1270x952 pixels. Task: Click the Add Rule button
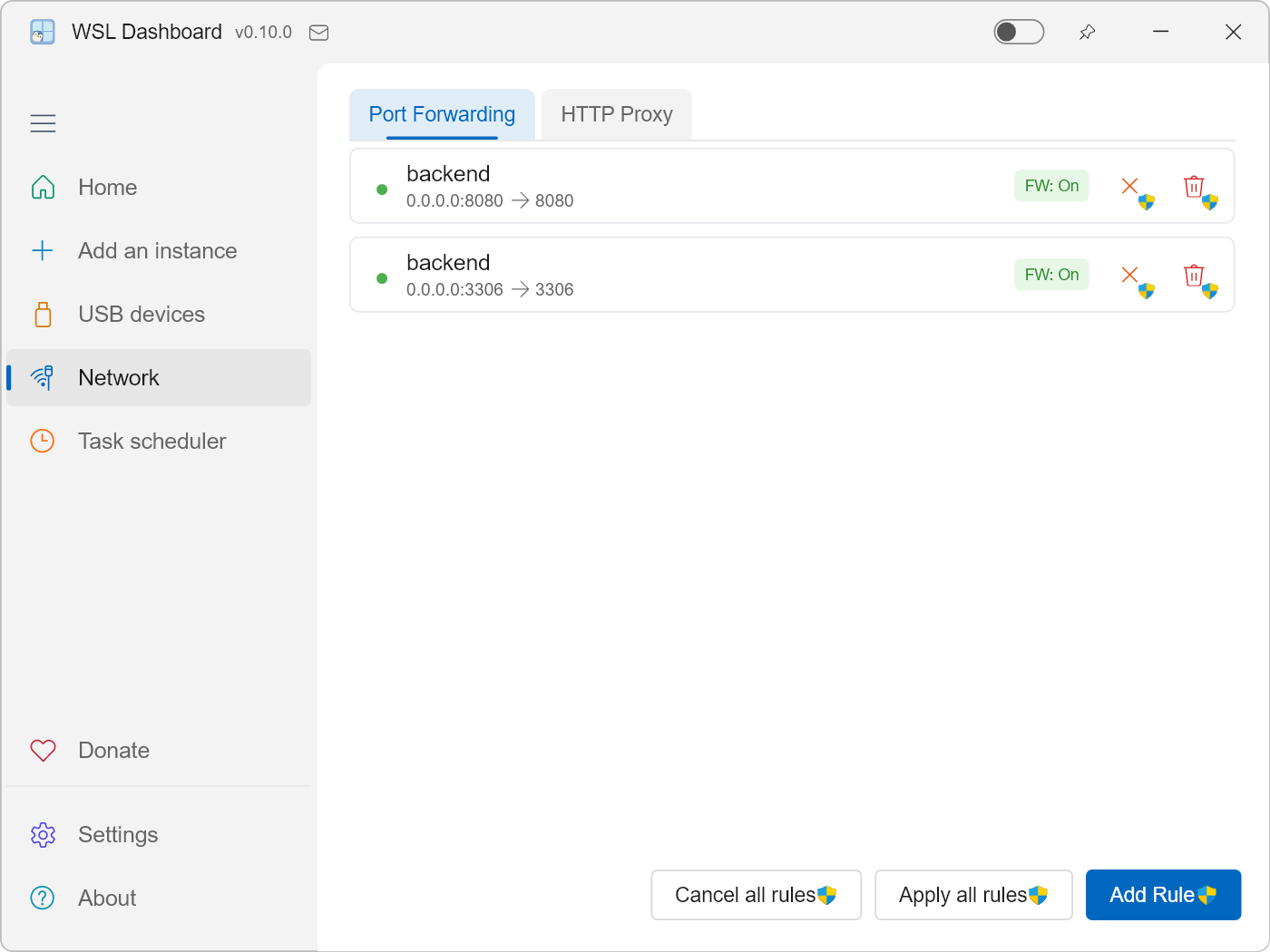point(1163,895)
